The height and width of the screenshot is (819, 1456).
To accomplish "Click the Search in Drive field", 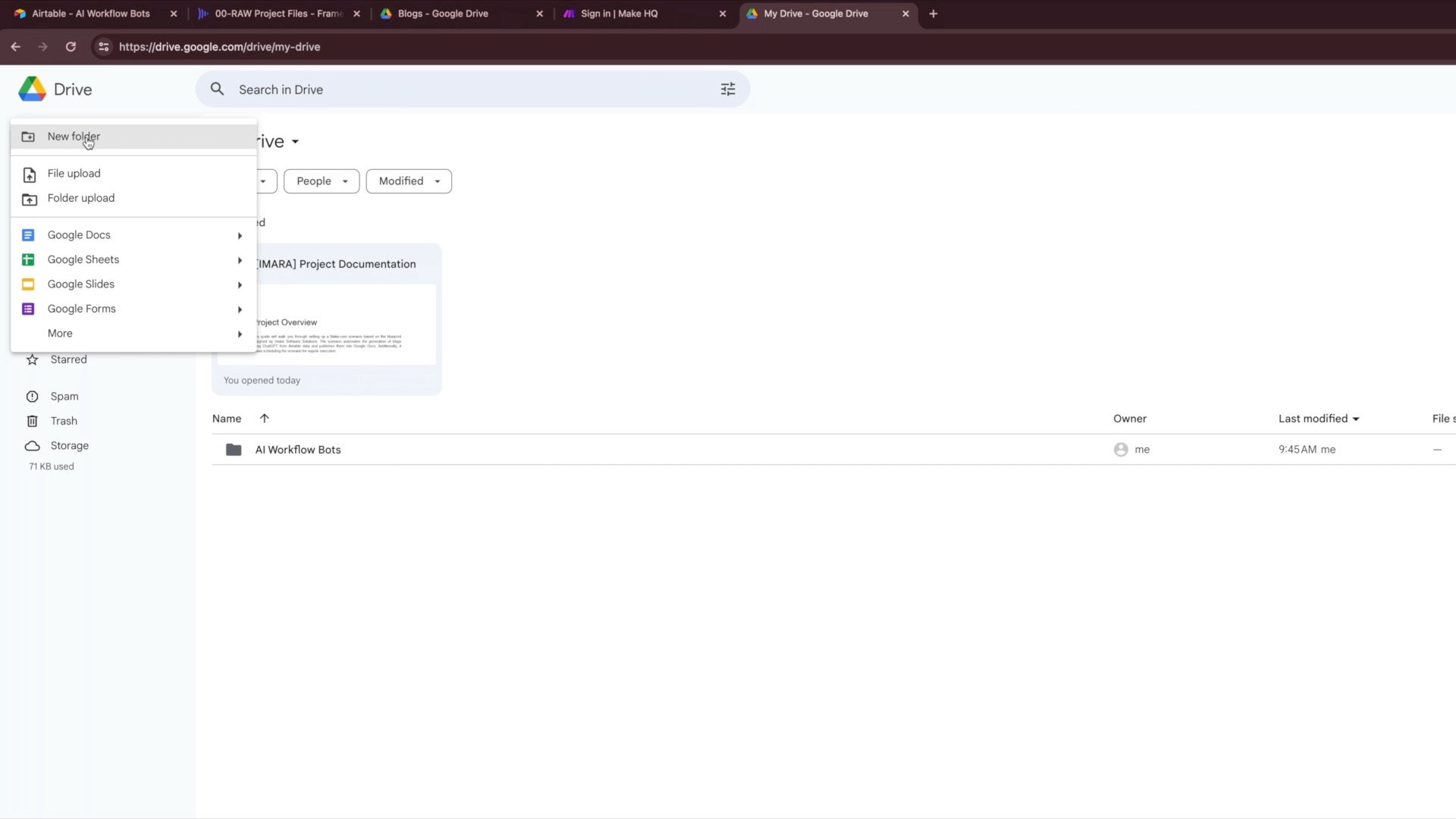I will pos(455,89).
